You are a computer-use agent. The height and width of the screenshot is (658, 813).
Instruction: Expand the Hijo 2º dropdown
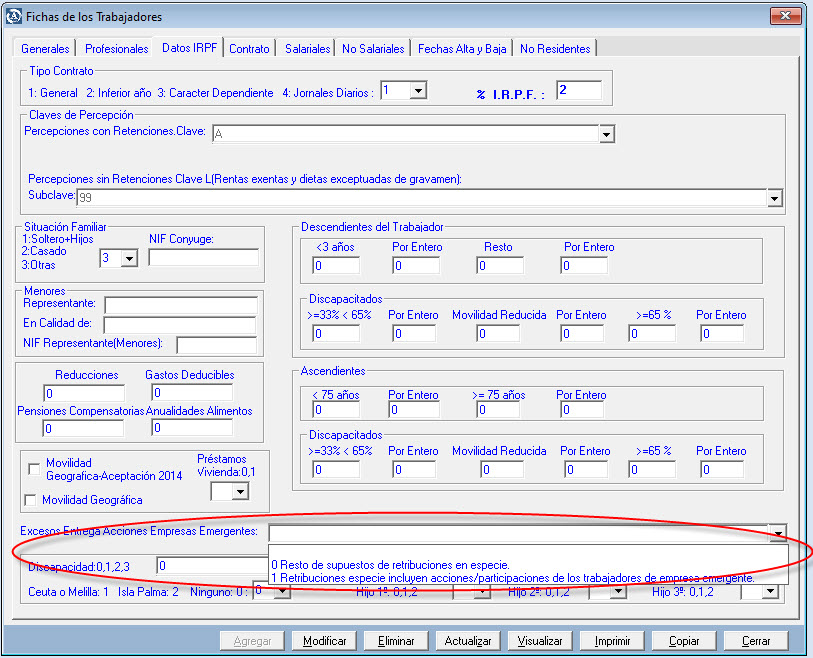pos(618,592)
